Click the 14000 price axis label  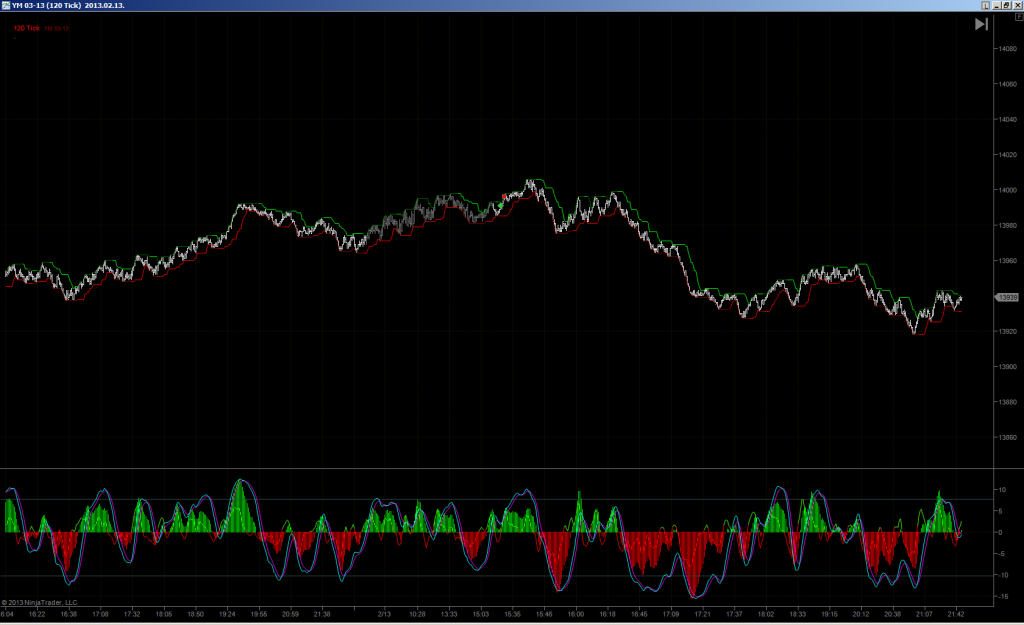pyautogui.click(x=1008, y=190)
